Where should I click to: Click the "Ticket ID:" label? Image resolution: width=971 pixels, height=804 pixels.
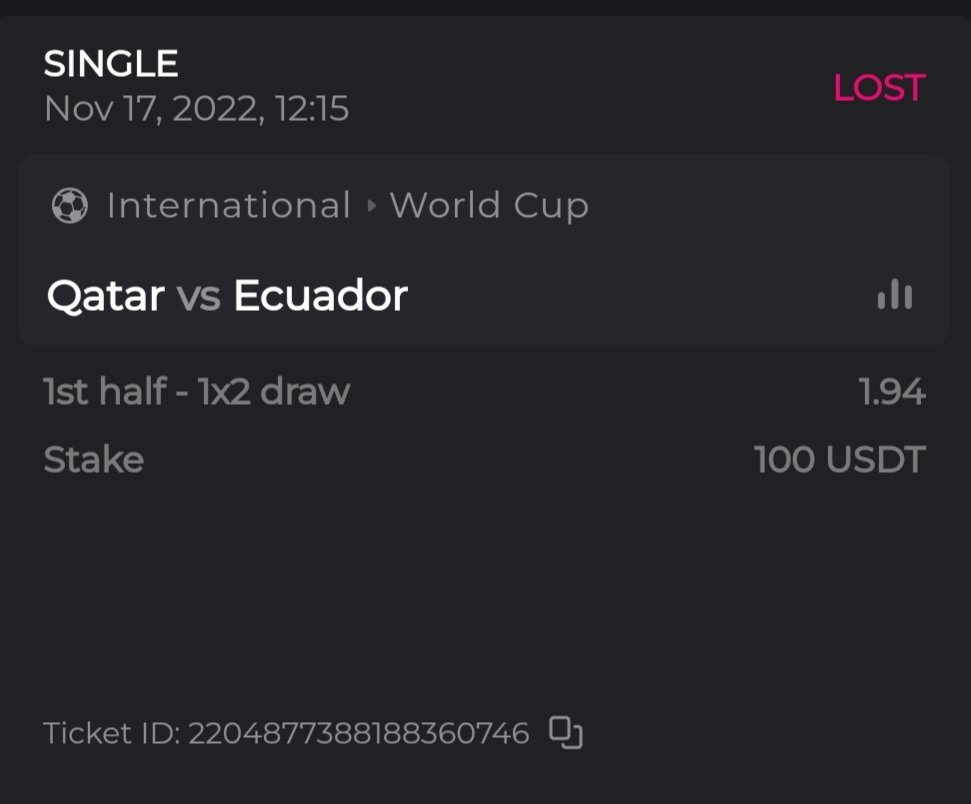(111, 734)
